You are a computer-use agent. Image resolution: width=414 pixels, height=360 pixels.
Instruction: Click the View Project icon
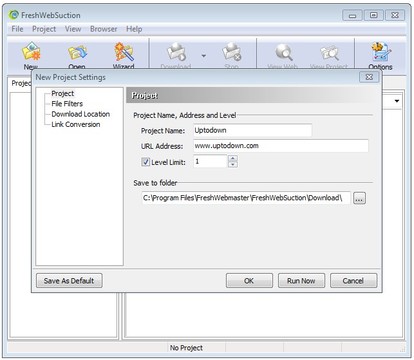click(x=329, y=53)
